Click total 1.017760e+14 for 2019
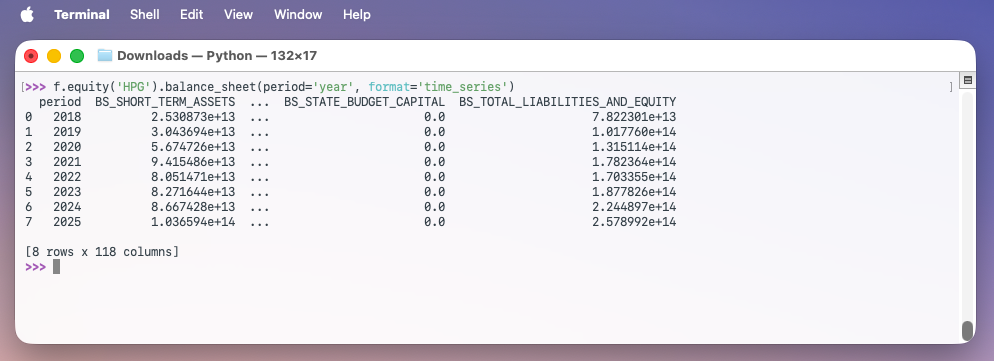 634,132
